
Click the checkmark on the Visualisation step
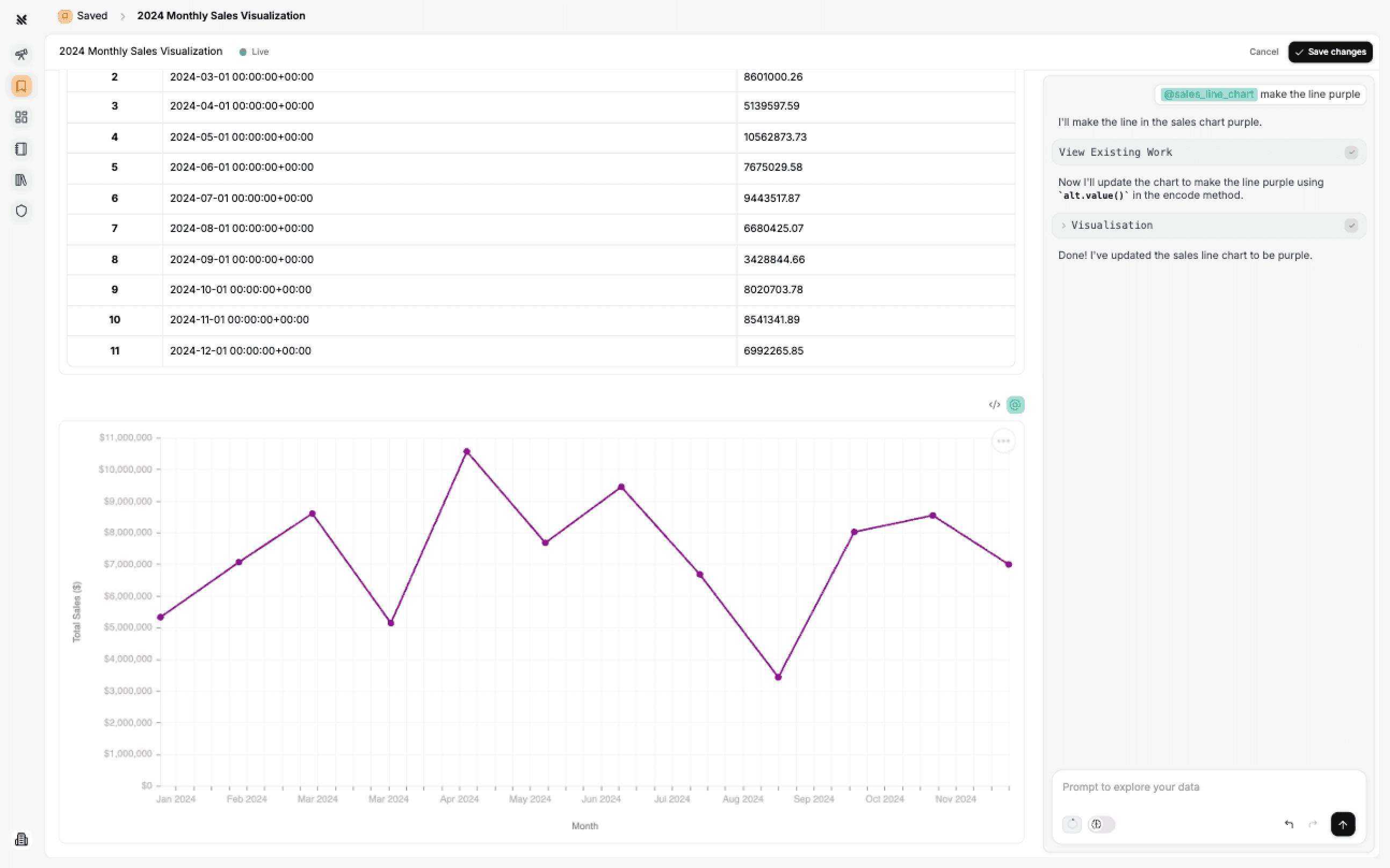pyautogui.click(x=1351, y=225)
